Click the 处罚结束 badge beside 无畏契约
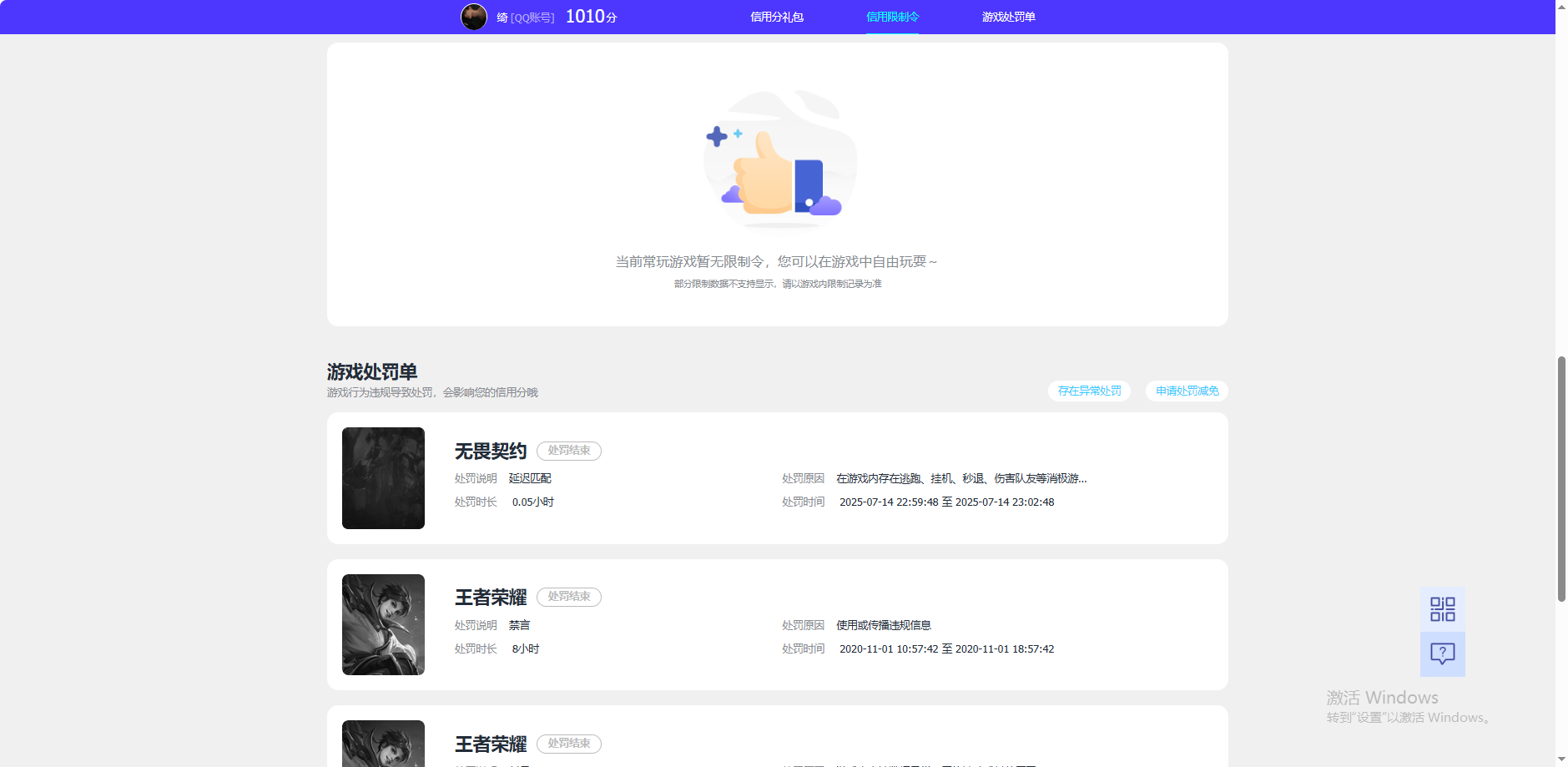The height and width of the screenshot is (767, 1568). coord(569,451)
